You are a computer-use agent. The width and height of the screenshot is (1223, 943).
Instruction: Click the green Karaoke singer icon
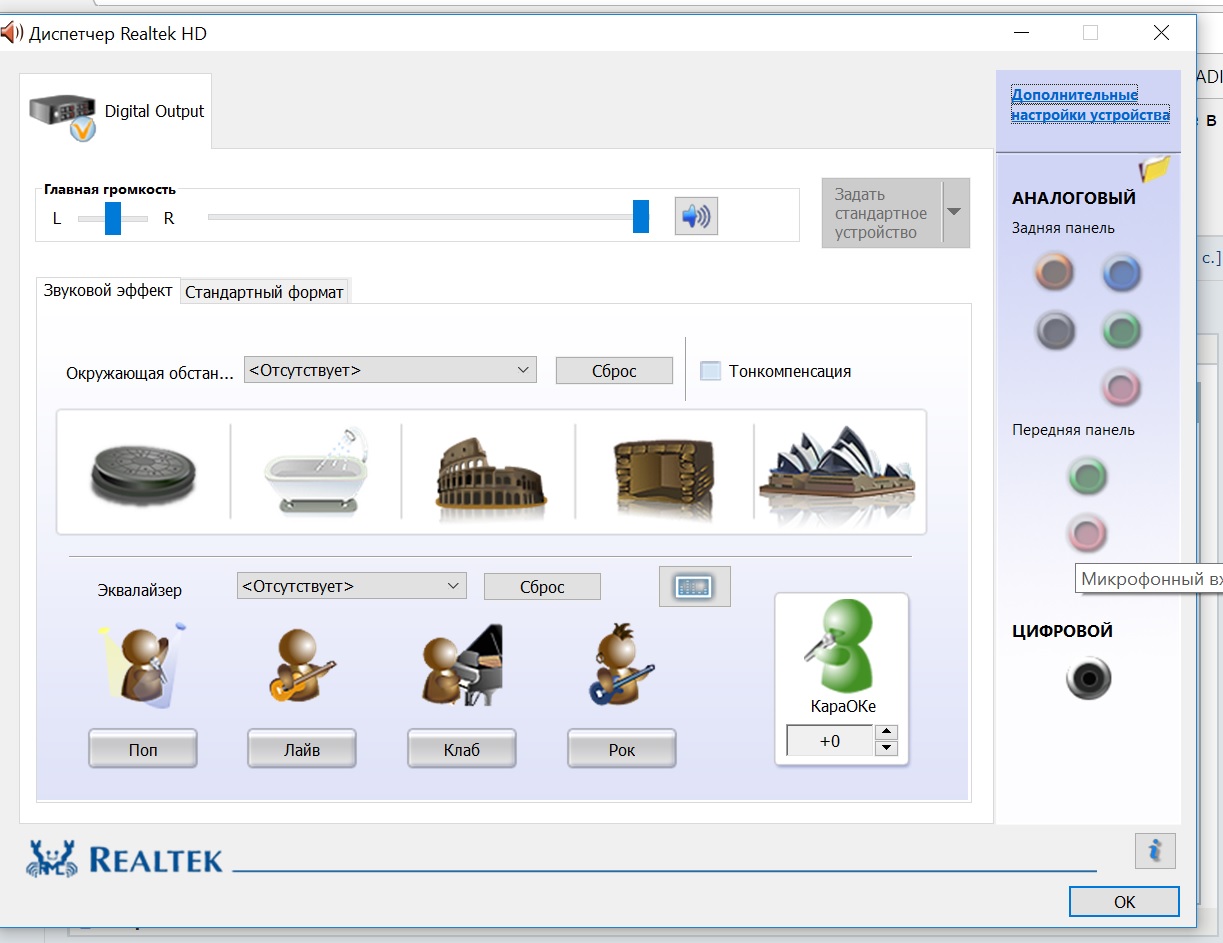point(840,647)
